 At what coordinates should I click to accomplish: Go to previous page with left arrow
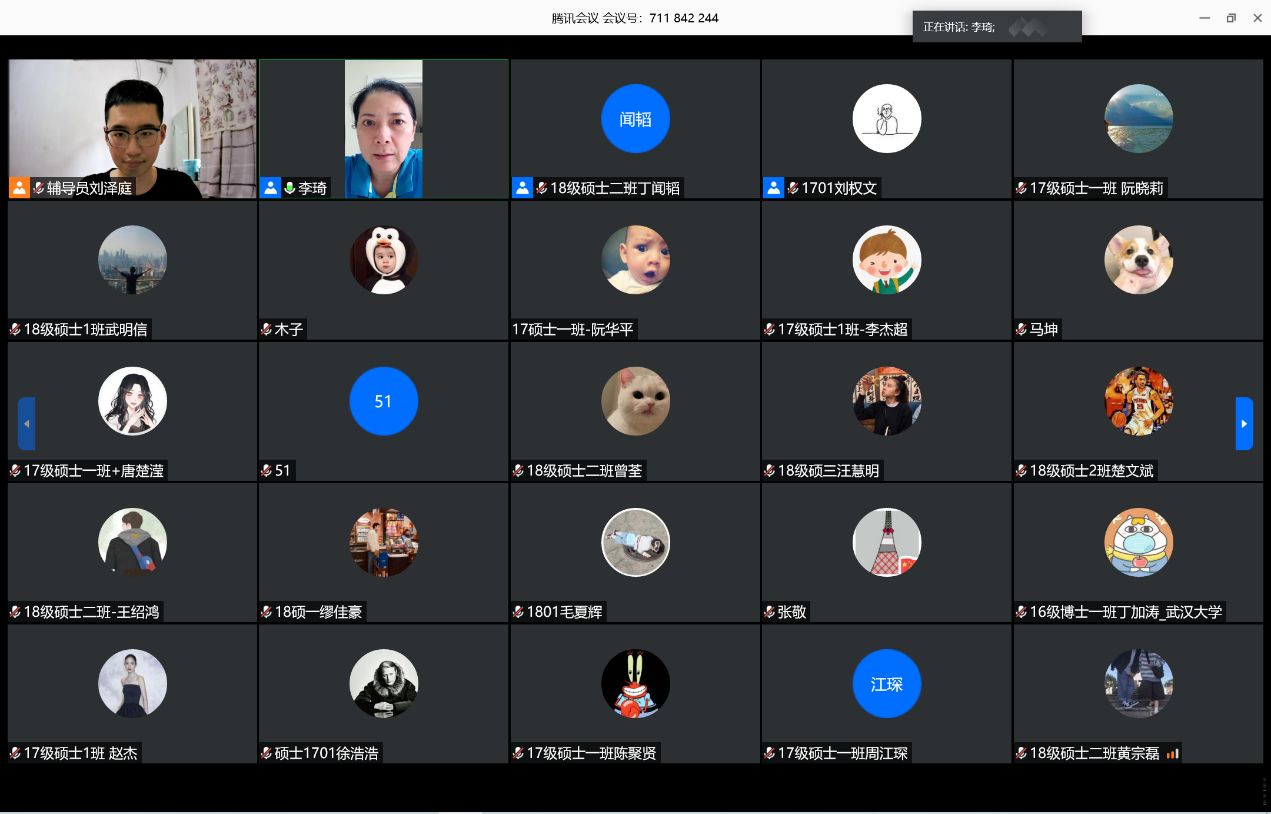26,424
